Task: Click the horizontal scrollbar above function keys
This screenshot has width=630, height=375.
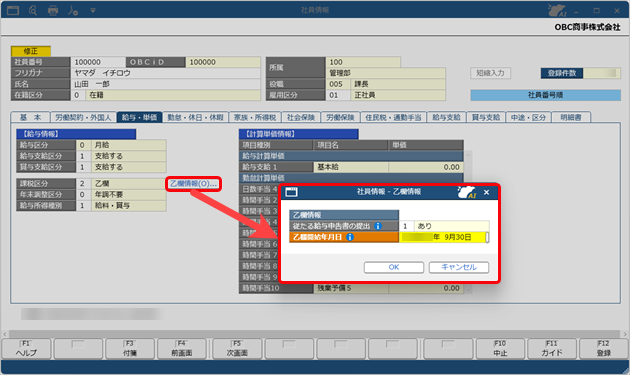Action: tap(315, 334)
